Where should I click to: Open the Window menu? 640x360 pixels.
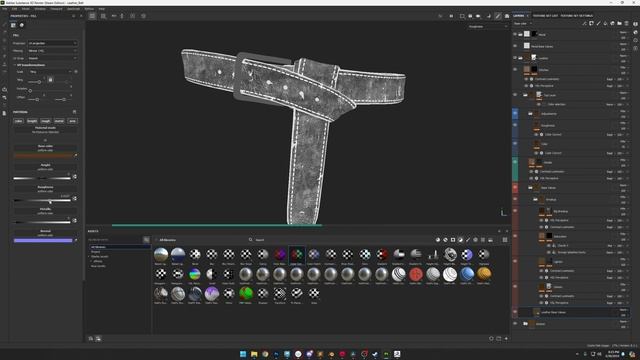click(40, 9)
